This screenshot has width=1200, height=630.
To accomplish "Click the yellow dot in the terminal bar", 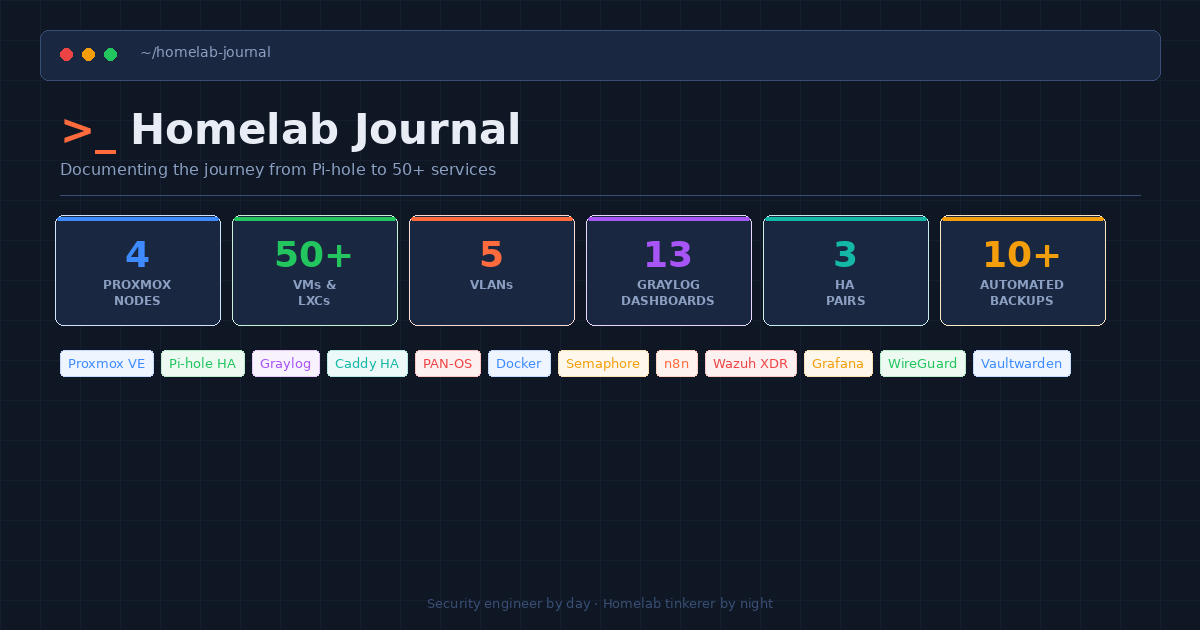I will (89, 54).
